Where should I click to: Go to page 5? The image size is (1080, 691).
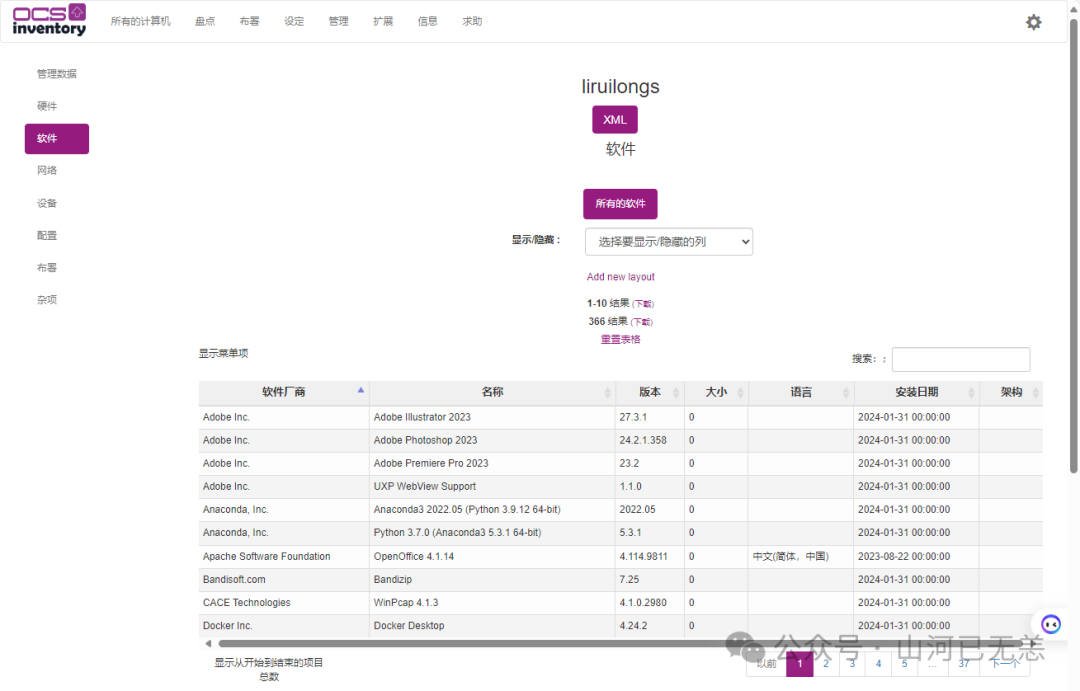pyautogui.click(x=904, y=663)
